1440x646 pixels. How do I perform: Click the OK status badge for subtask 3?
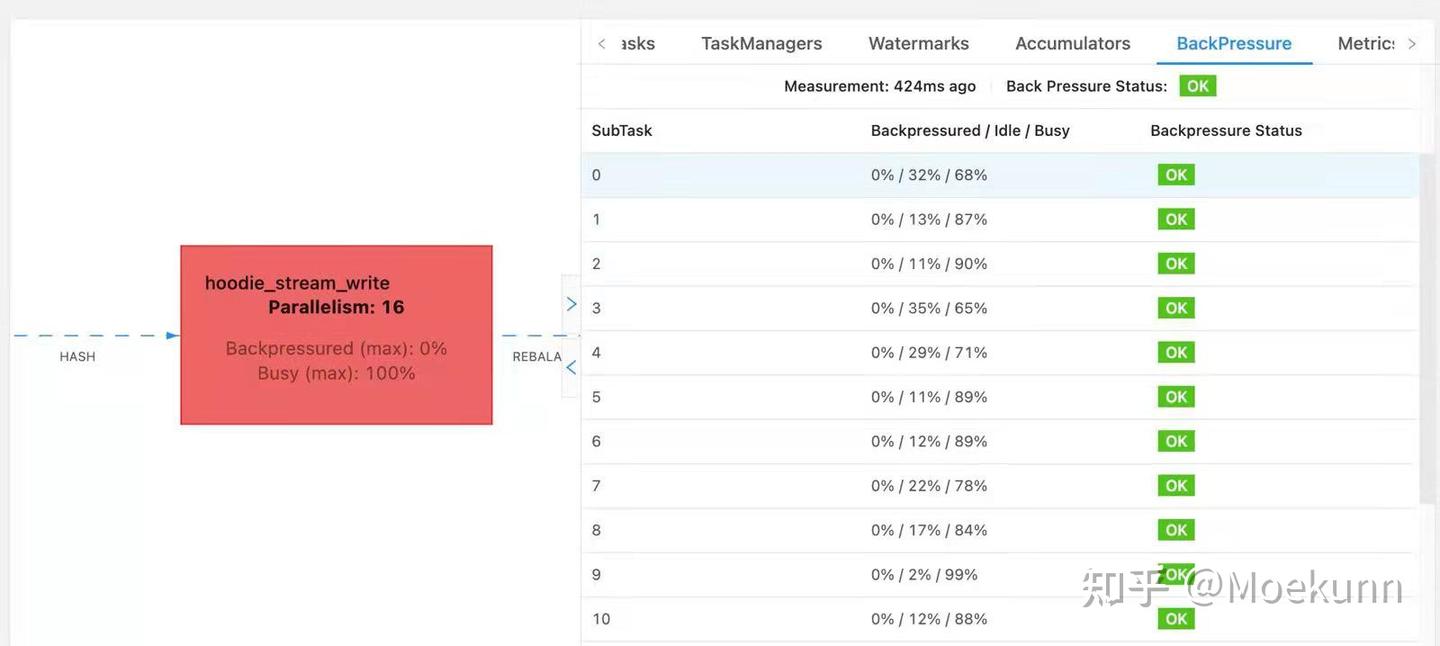(x=1176, y=308)
